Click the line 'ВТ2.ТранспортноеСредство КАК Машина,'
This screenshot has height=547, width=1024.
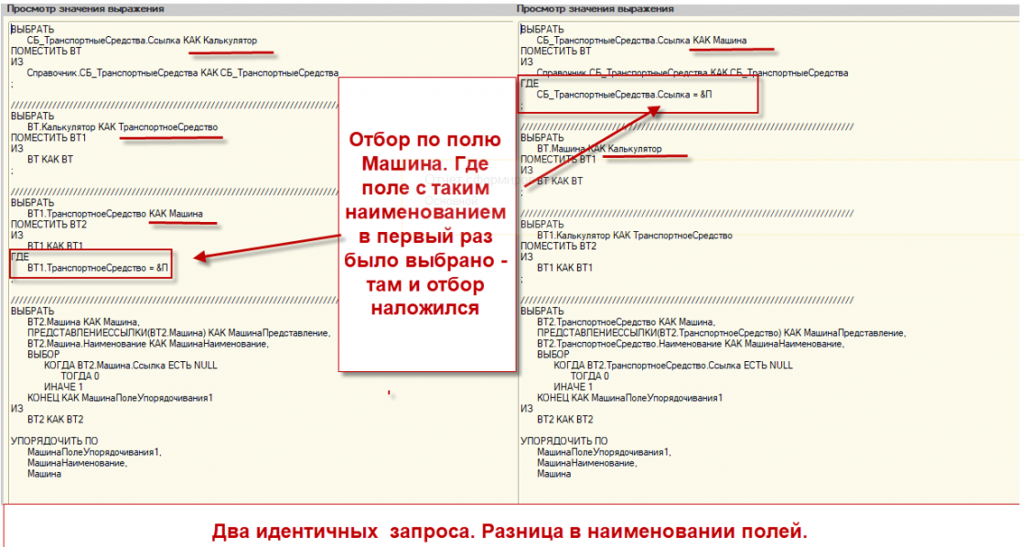626,322
